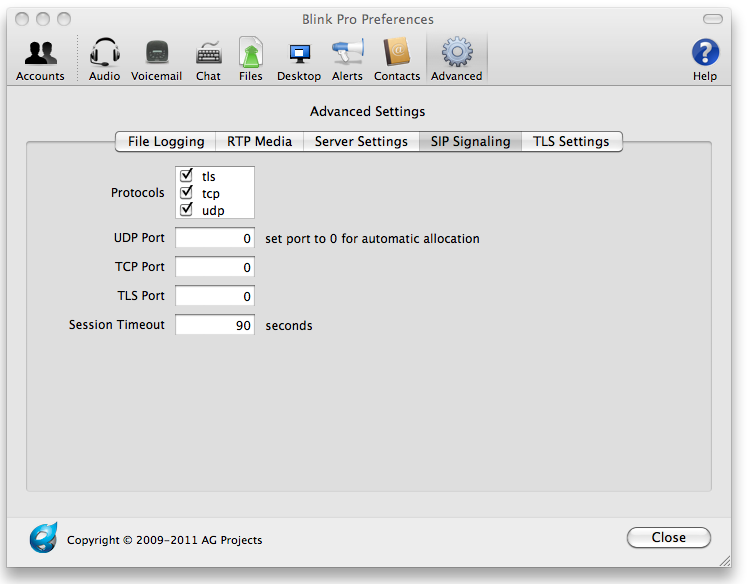Click the 'Protocols' label
Image resolution: width=751 pixels, height=584 pixels.
pyautogui.click(x=137, y=193)
